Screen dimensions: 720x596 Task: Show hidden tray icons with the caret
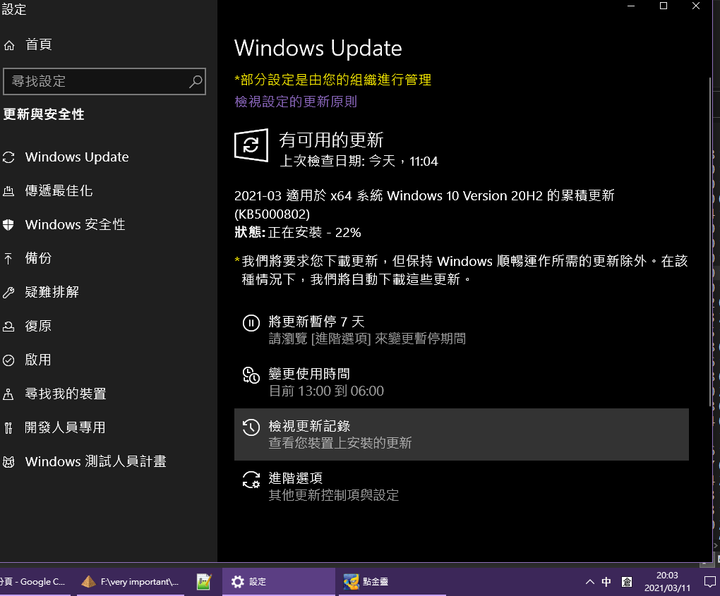coord(590,582)
